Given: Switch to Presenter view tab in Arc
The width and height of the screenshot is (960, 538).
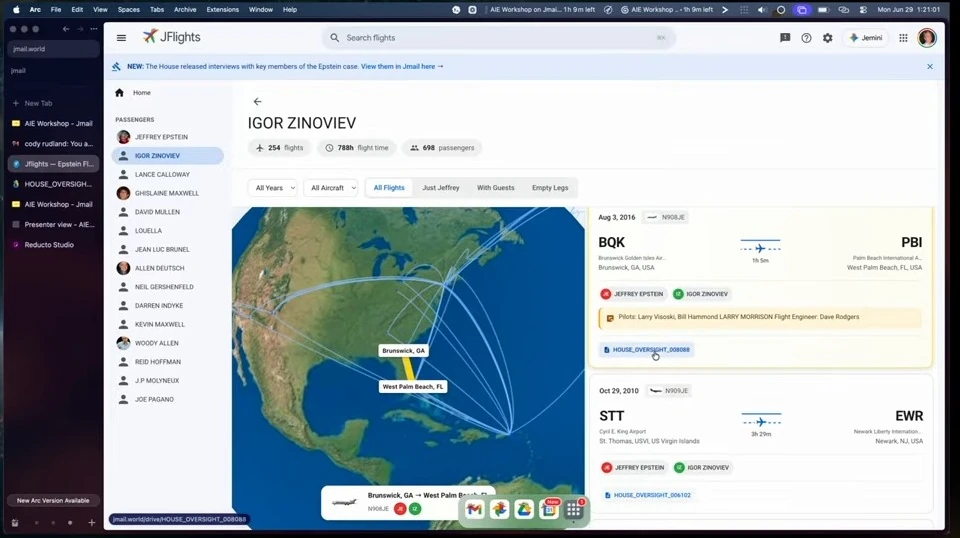Looking at the screenshot, I should [53, 225].
